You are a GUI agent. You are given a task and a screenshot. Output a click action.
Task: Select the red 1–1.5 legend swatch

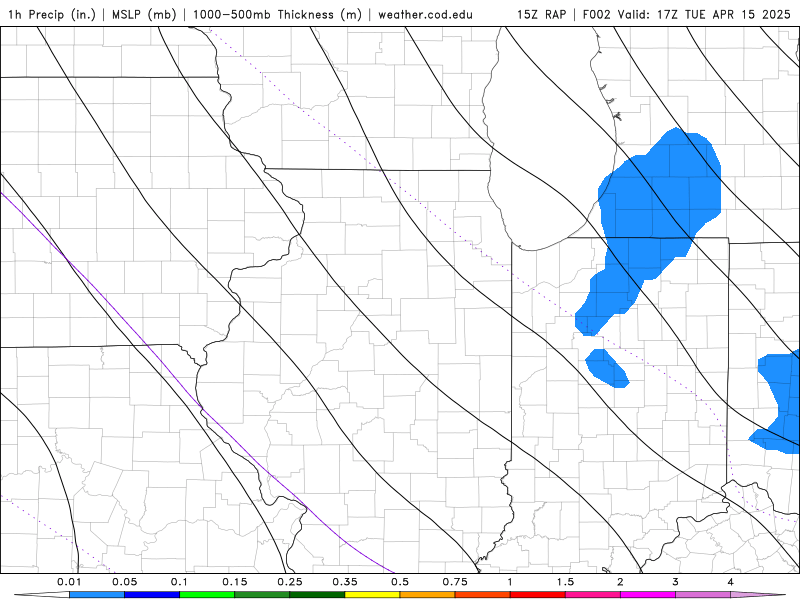coord(538,595)
